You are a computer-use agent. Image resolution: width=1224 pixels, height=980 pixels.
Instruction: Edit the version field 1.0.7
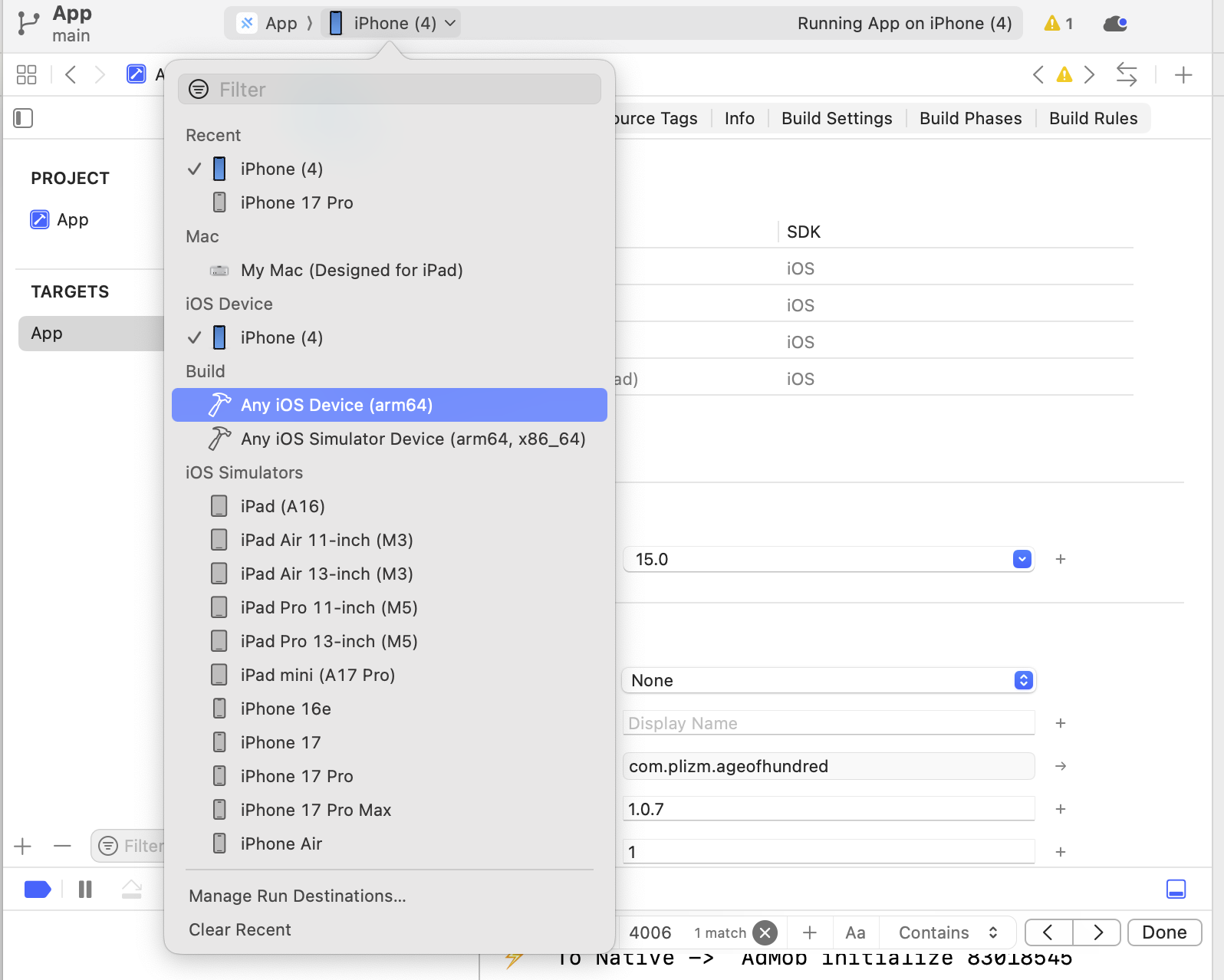[828, 809]
